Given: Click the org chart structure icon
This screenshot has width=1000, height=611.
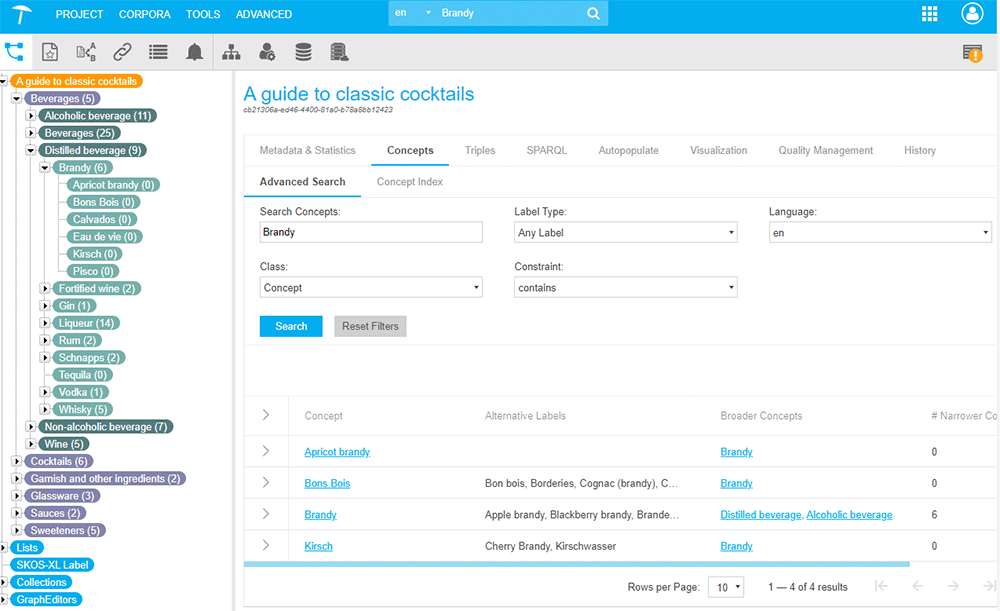Looking at the screenshot, I should (231, 52).
